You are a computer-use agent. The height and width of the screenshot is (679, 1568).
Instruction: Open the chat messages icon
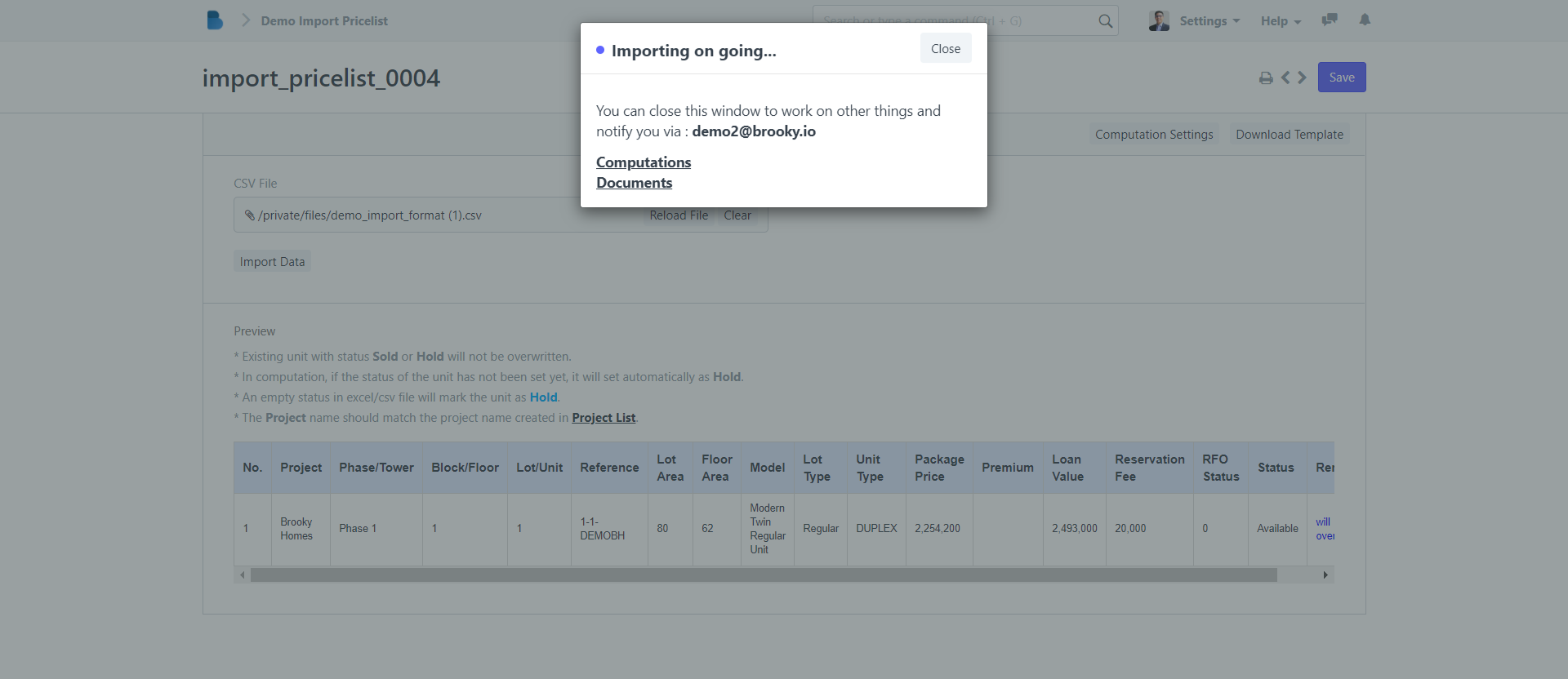tap(1330, 20)
